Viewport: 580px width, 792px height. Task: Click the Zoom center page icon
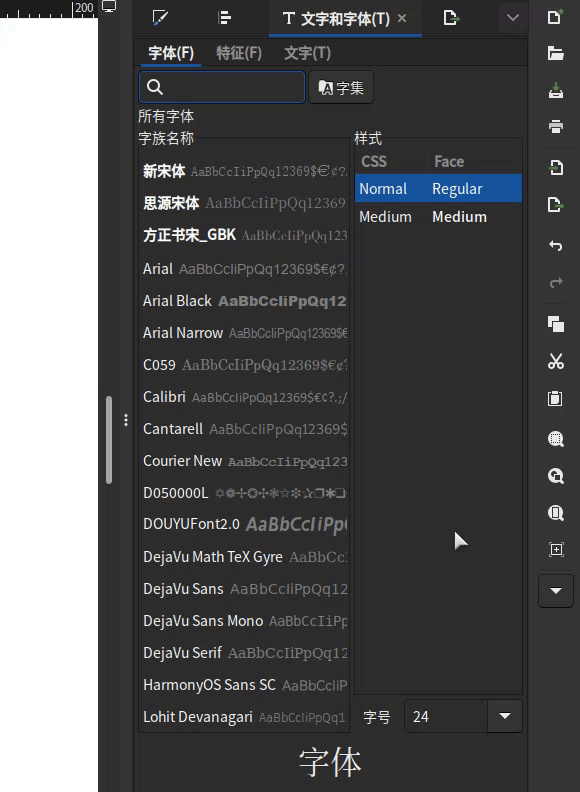(556, 550)
